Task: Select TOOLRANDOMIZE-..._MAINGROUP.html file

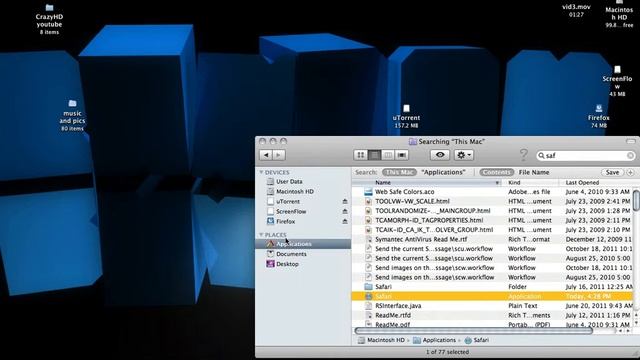Action: pyautogui.click(x=492, y=211)
